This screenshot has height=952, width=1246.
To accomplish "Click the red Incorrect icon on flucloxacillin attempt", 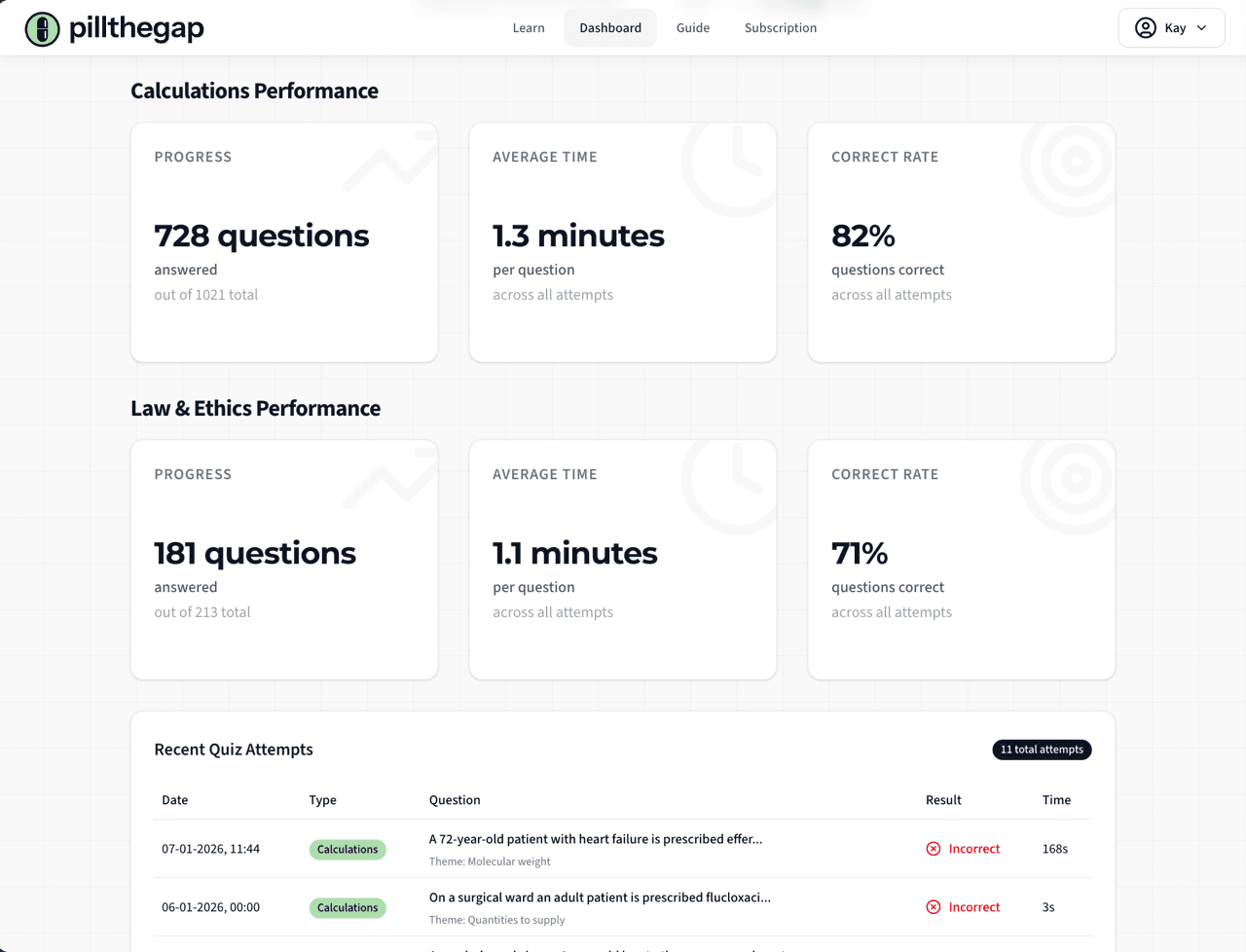I will (x=934, y=906).
